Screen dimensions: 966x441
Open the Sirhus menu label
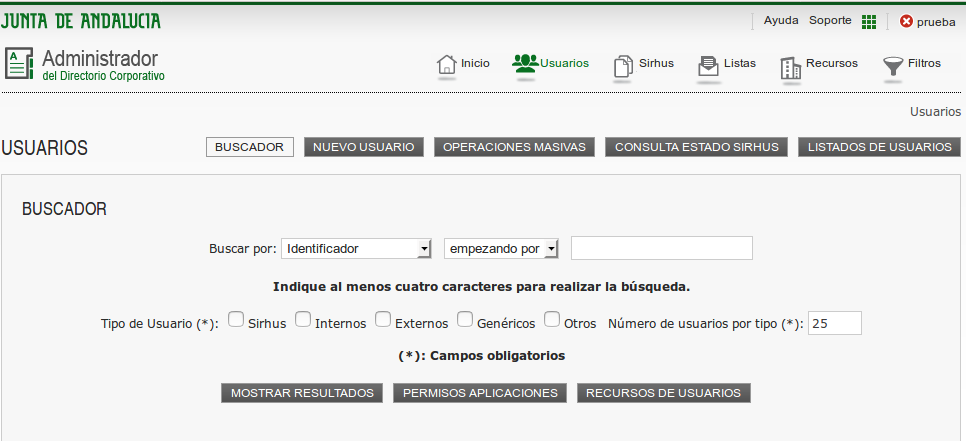pos(656,63)
